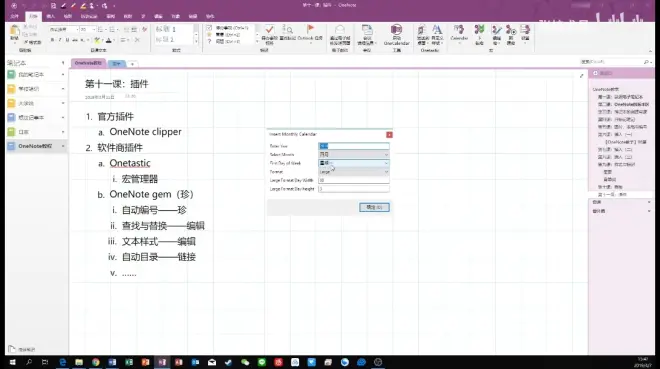This screenshot has width=660, height=369.
Task: Switch to the OneNote教程 section tab
Action: click(x=88, y=63)
